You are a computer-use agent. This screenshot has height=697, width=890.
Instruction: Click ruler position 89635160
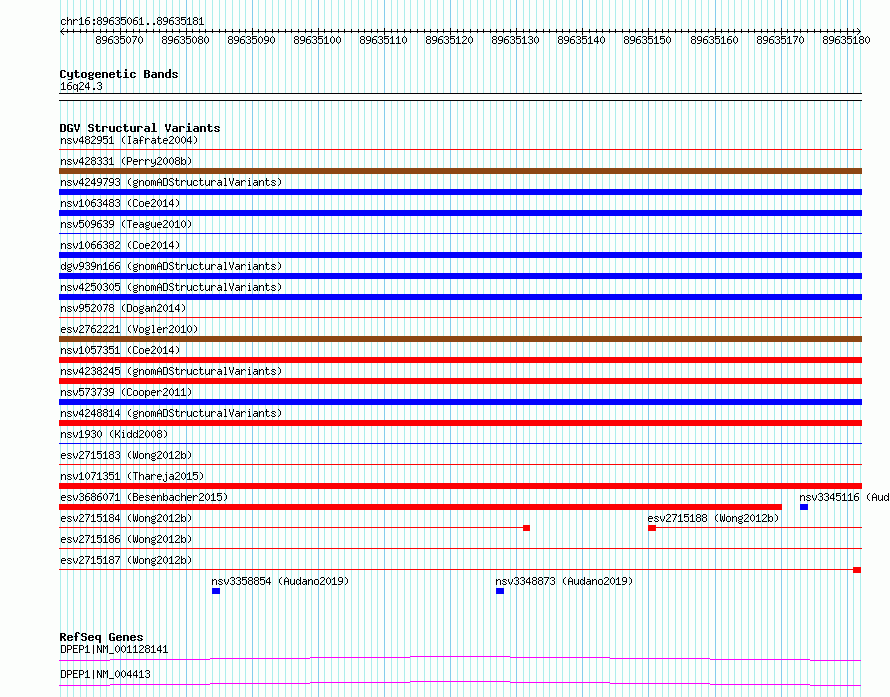pyautogui.click(x=714, y=40)
